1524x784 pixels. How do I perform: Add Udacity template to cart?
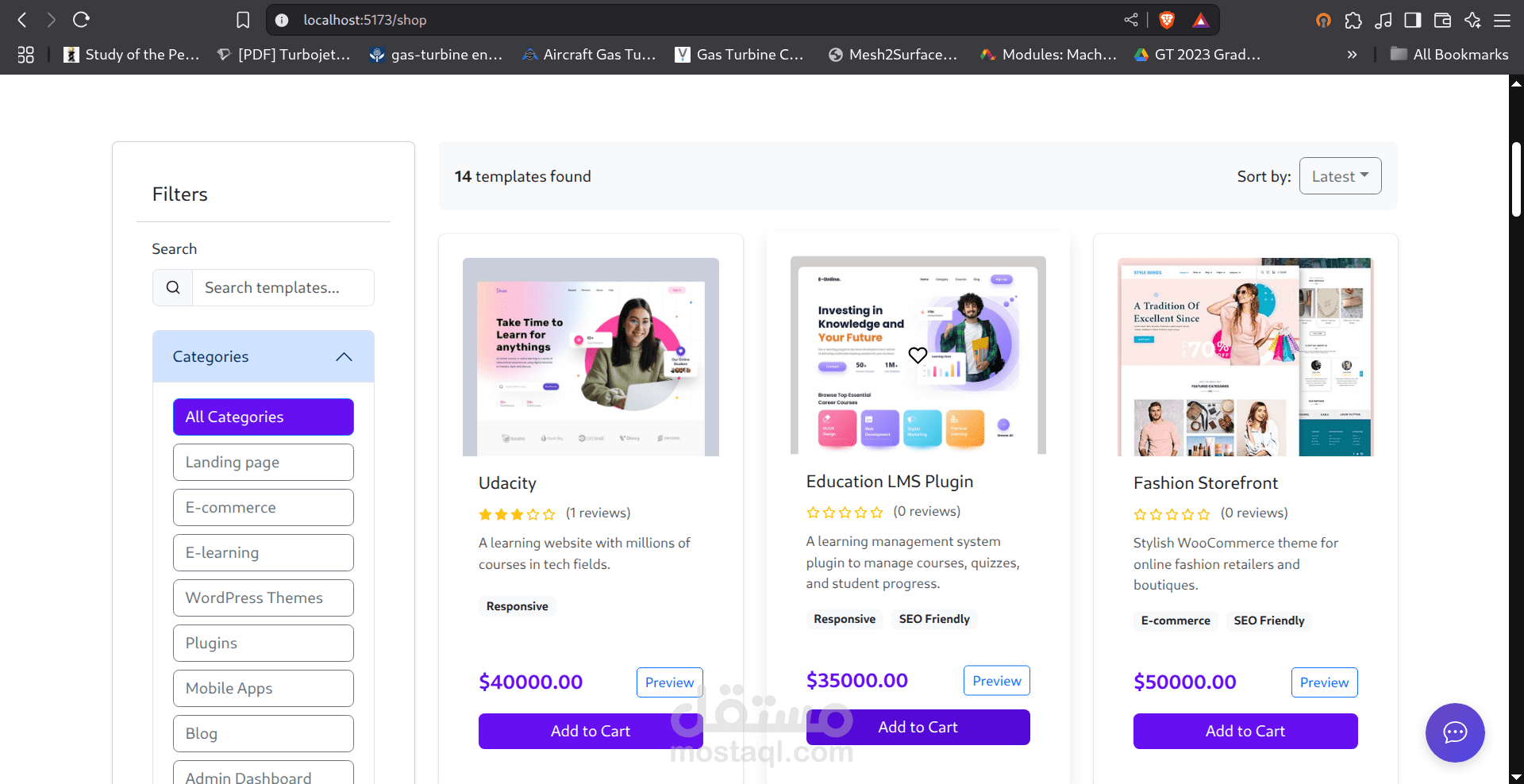tap(591, 731)
